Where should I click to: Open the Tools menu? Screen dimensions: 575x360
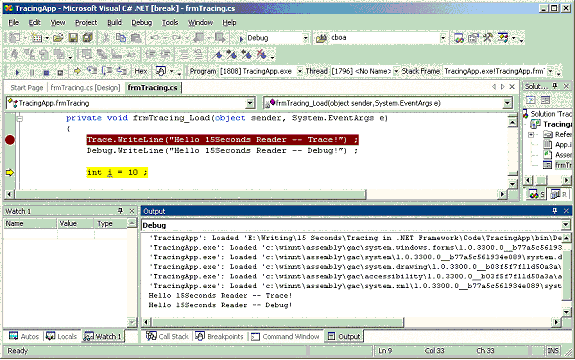(170, 23)
